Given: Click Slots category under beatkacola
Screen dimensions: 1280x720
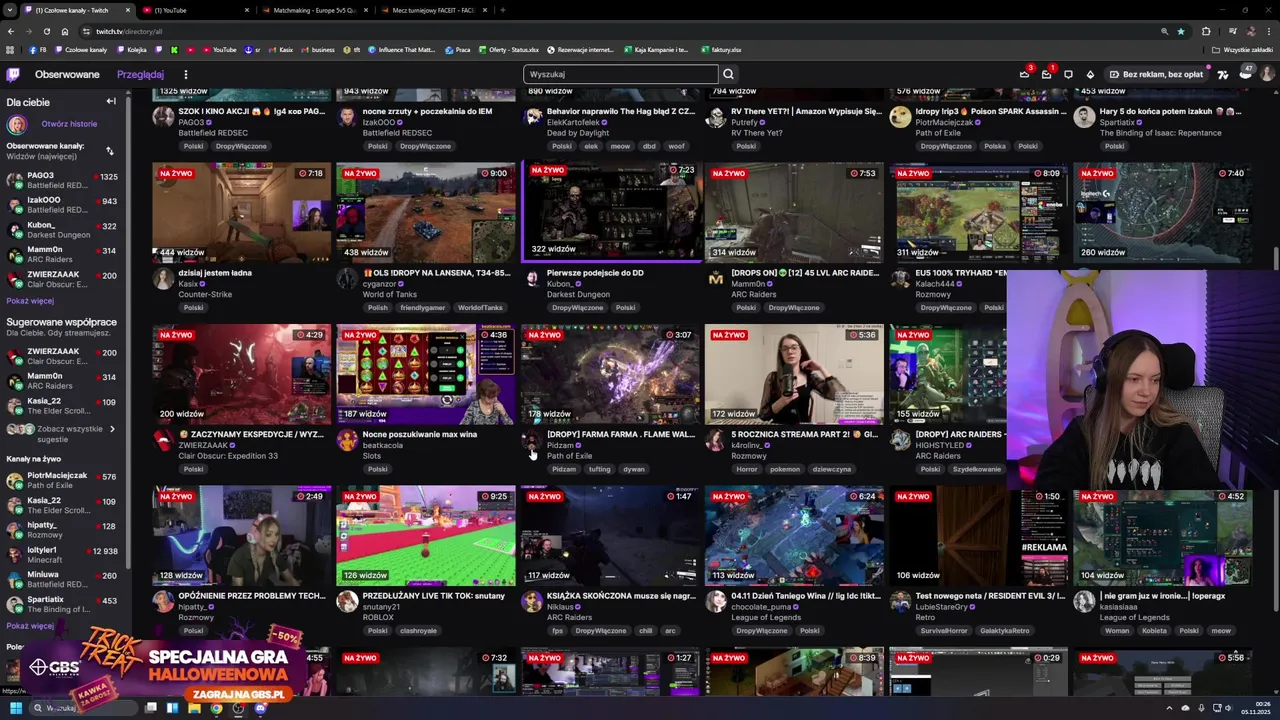Looking at the screenshot, I should (x=370, y=456).
